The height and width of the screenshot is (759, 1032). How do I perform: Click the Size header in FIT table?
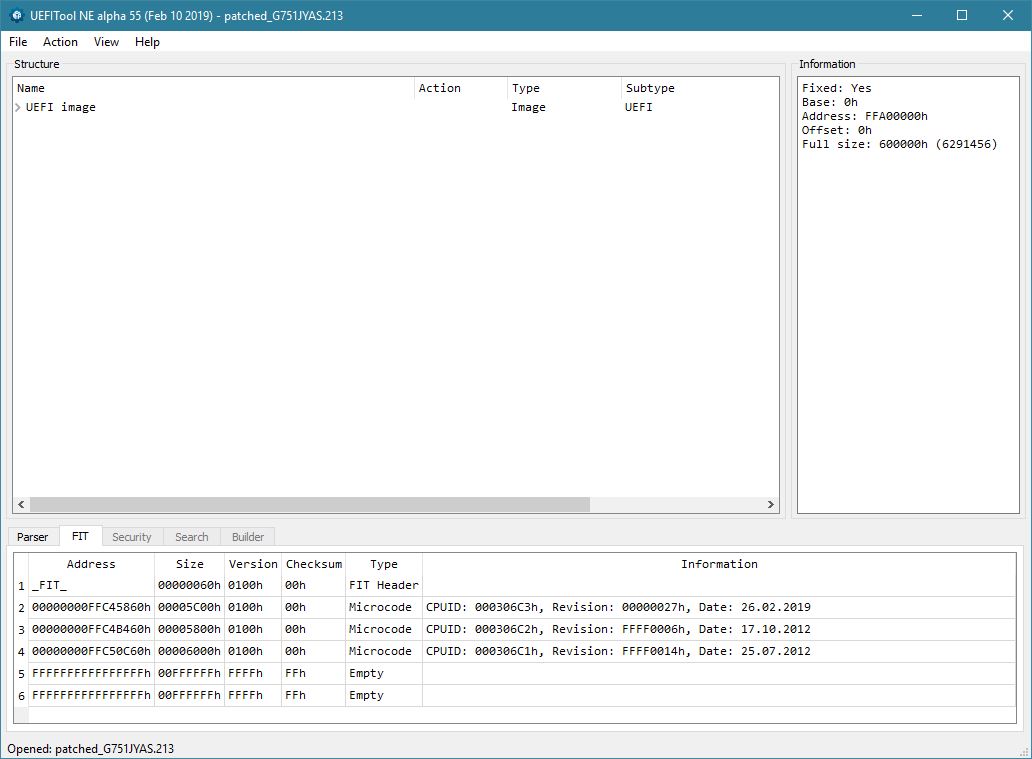coord(190,564)
